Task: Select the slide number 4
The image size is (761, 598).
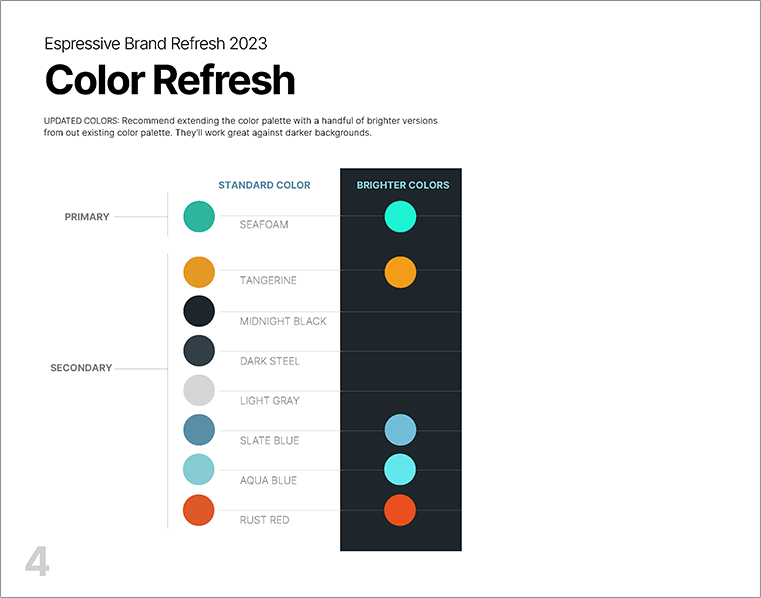Action: [x=37, y=562]
